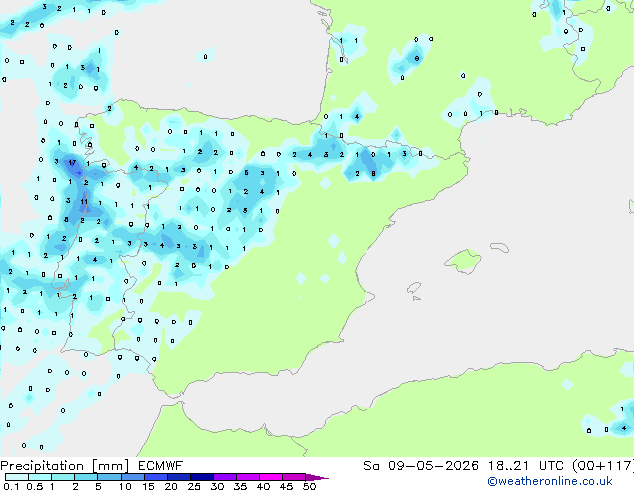
Task: Pick the 10–15 mm blue legend swatch
Action: pyautogui.click(x=132, y=477)
